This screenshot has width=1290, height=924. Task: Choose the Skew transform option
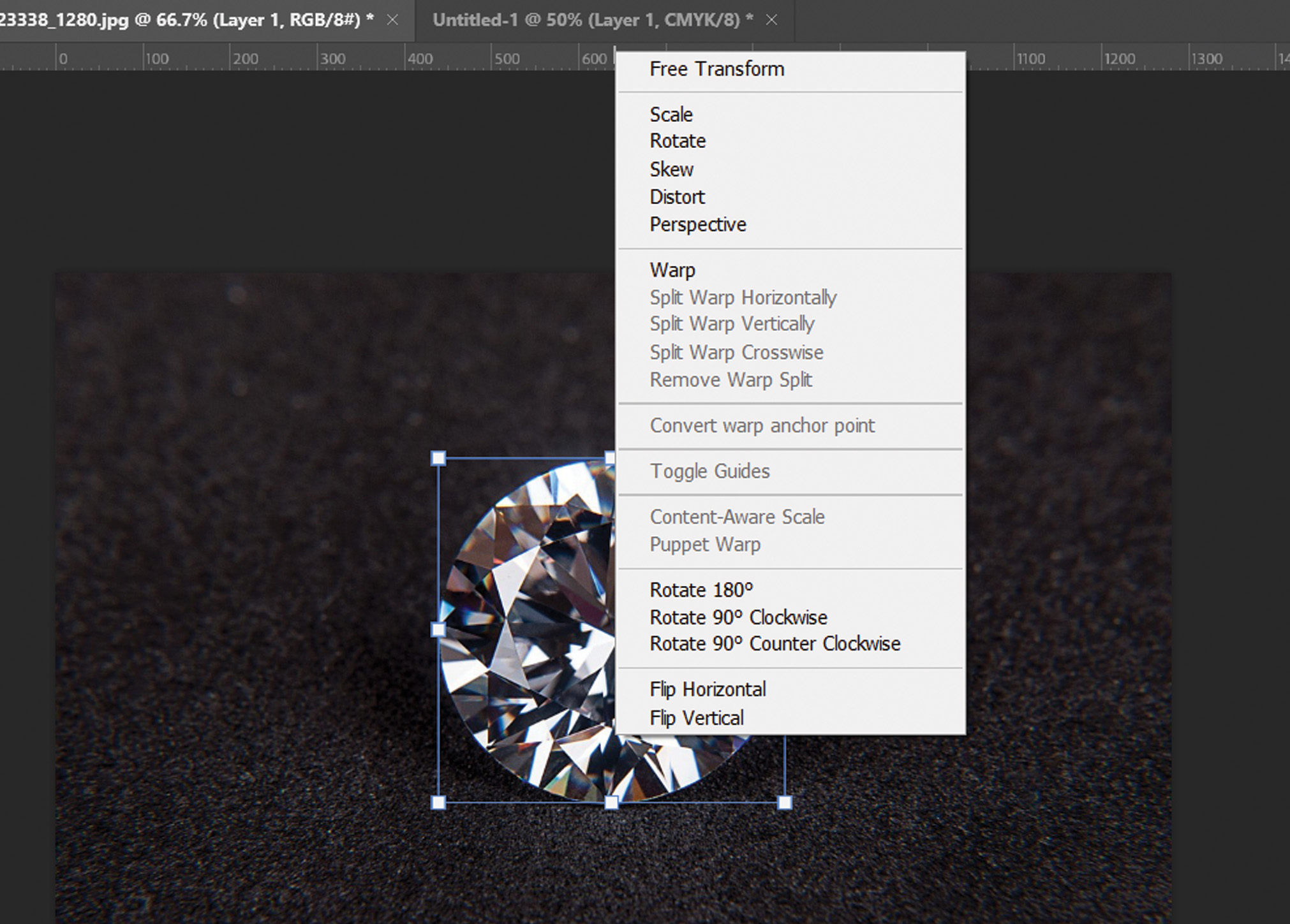pos(671,170)
